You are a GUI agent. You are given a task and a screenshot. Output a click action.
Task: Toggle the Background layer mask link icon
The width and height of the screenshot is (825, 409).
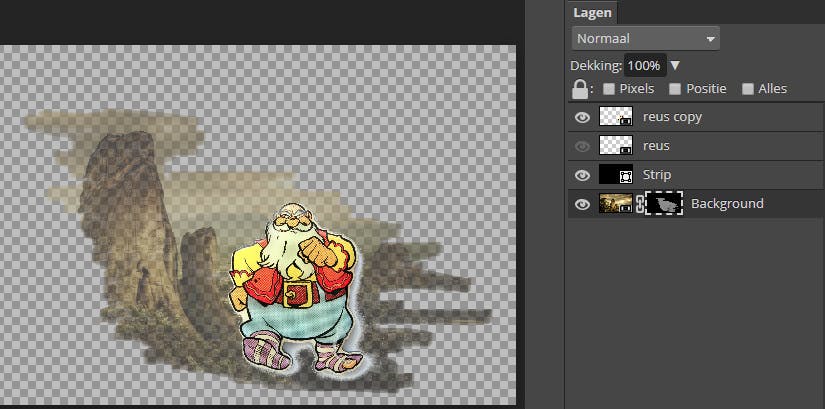(x=639, y=204)
